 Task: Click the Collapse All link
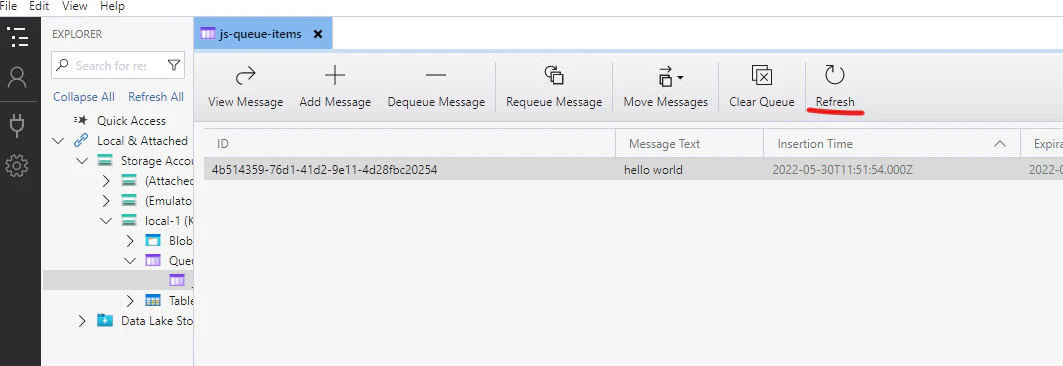click(84, 97)
